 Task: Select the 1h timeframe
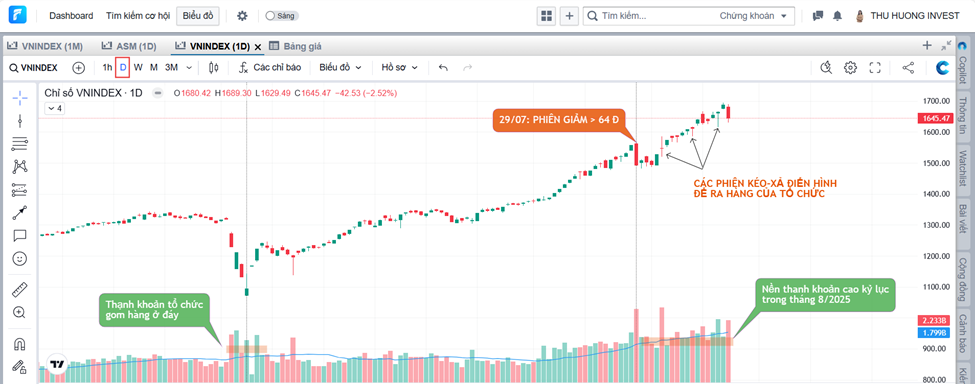click(108, 67)
